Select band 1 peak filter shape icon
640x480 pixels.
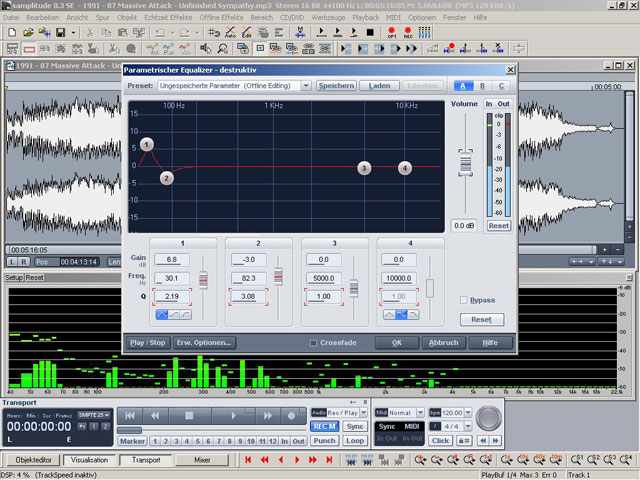(x=161, y=314)
